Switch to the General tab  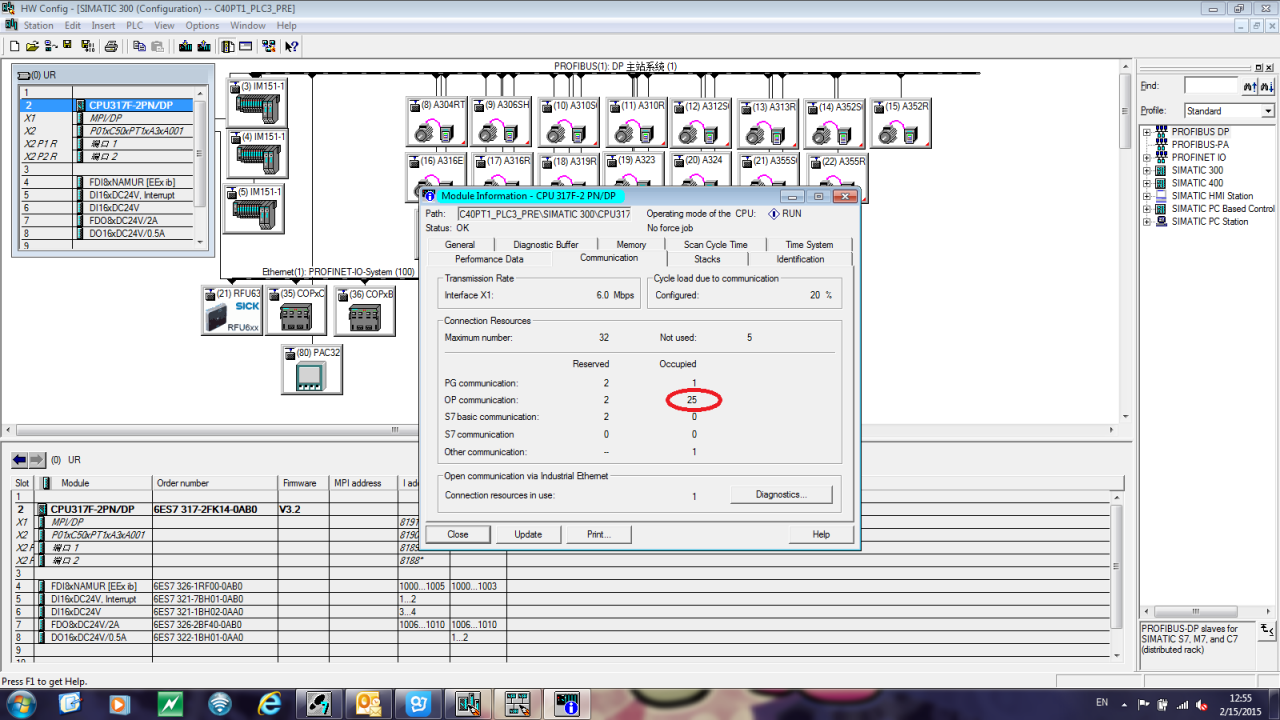[x=460, y=244]
